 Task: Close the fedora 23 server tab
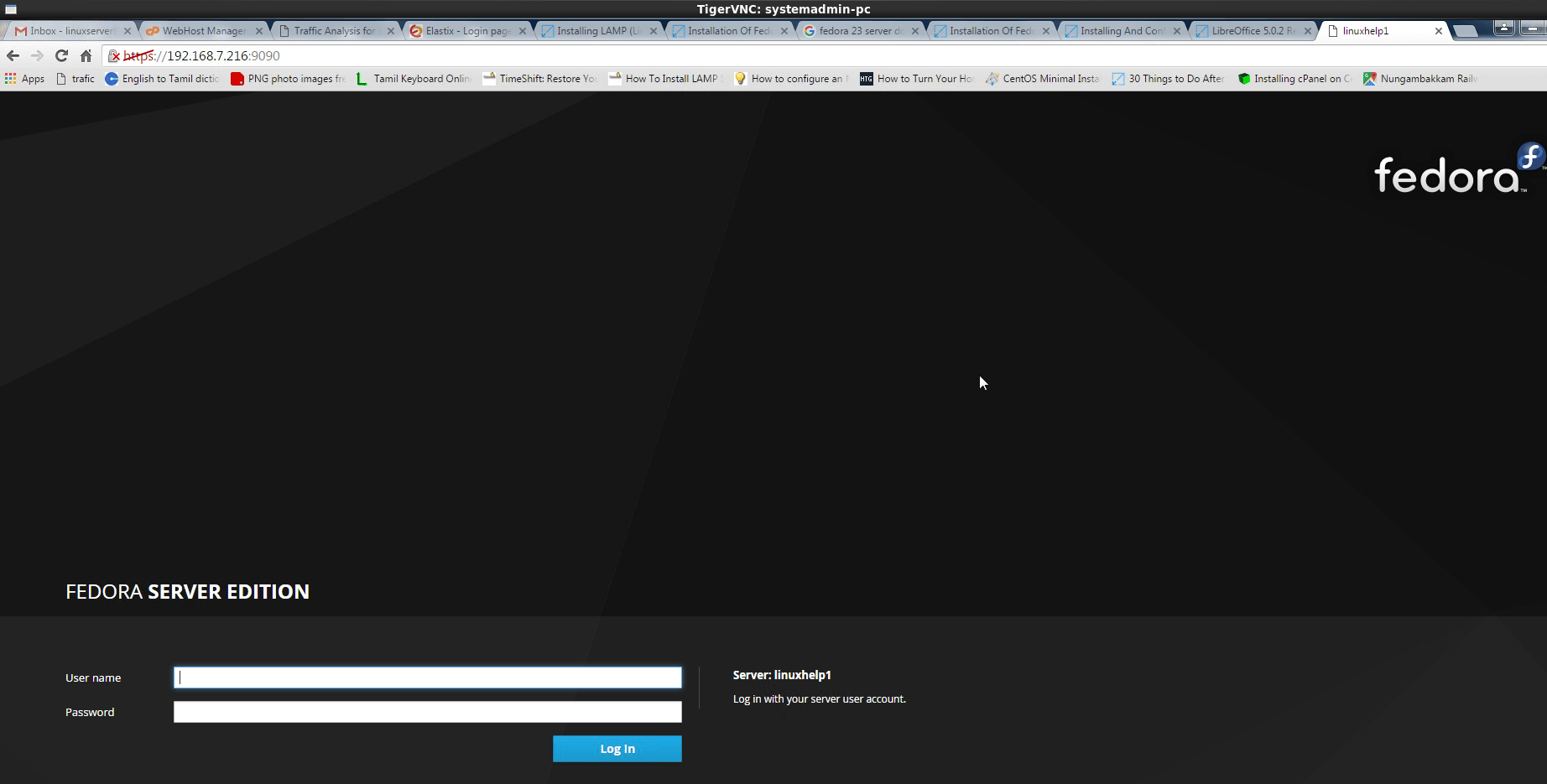tap(915, 31)
